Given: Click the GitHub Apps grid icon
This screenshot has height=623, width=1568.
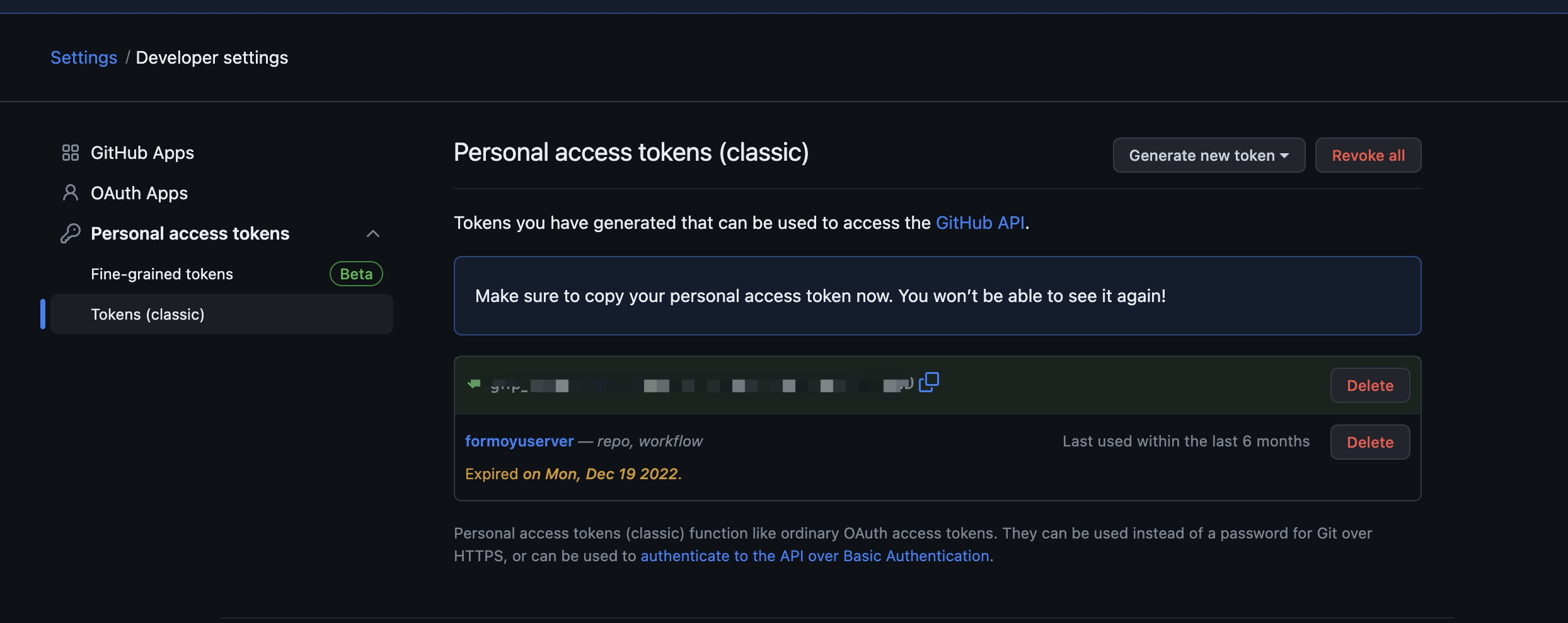Looking at the screenshot, I should pos(70,153).
